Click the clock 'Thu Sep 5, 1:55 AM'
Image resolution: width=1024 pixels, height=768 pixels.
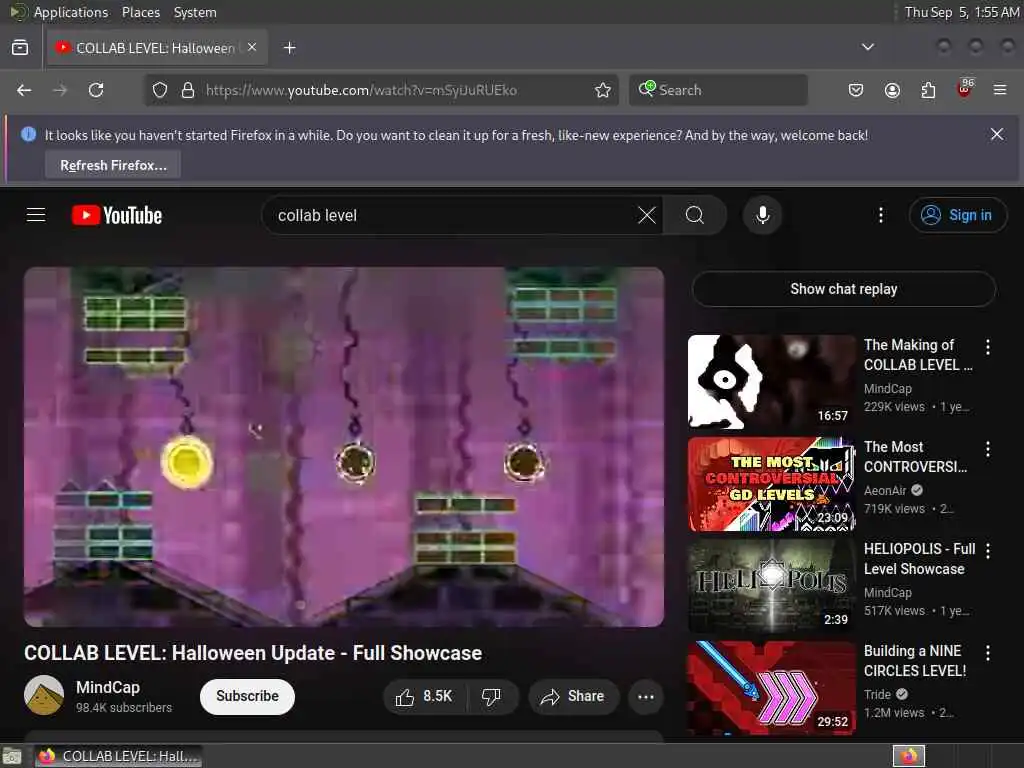[961, 12]
